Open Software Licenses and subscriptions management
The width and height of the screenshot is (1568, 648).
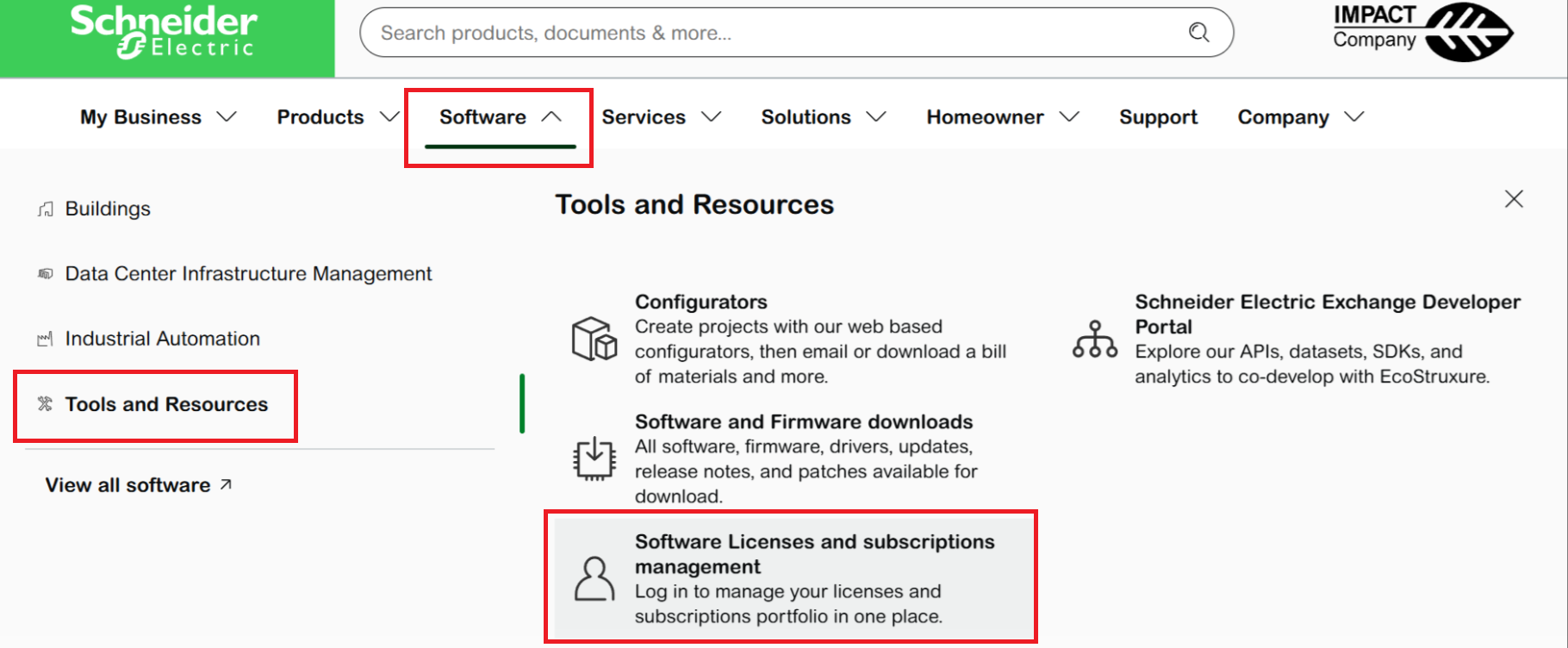coord(815,554)
